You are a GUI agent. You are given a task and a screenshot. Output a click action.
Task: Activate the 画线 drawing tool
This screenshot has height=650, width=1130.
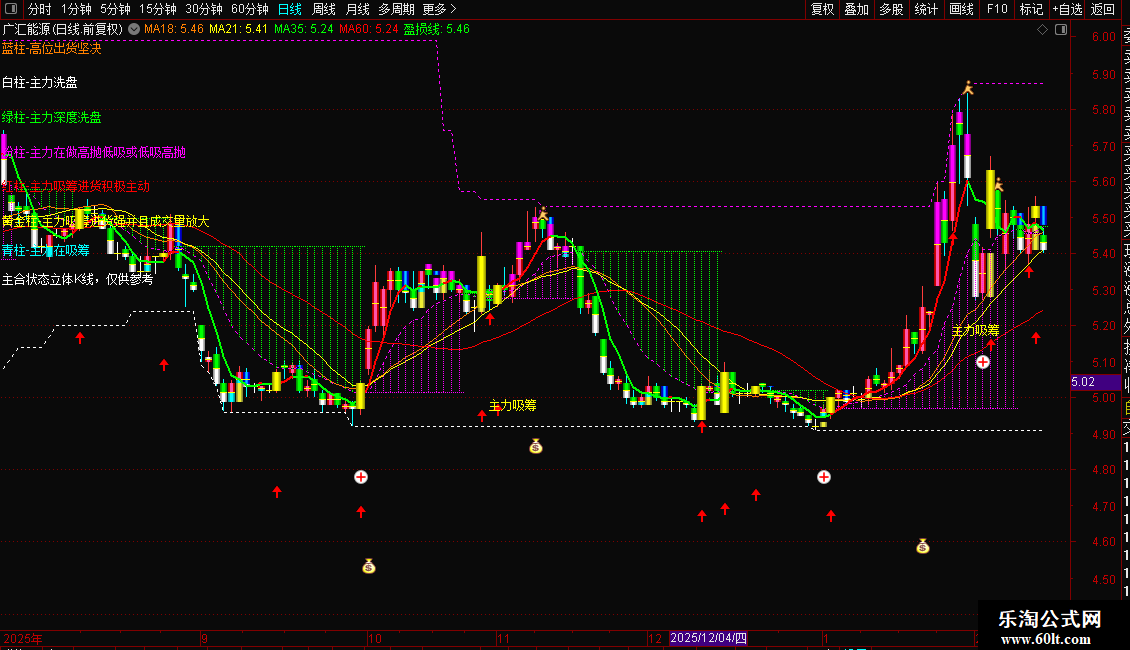click(x=961, y=9)
